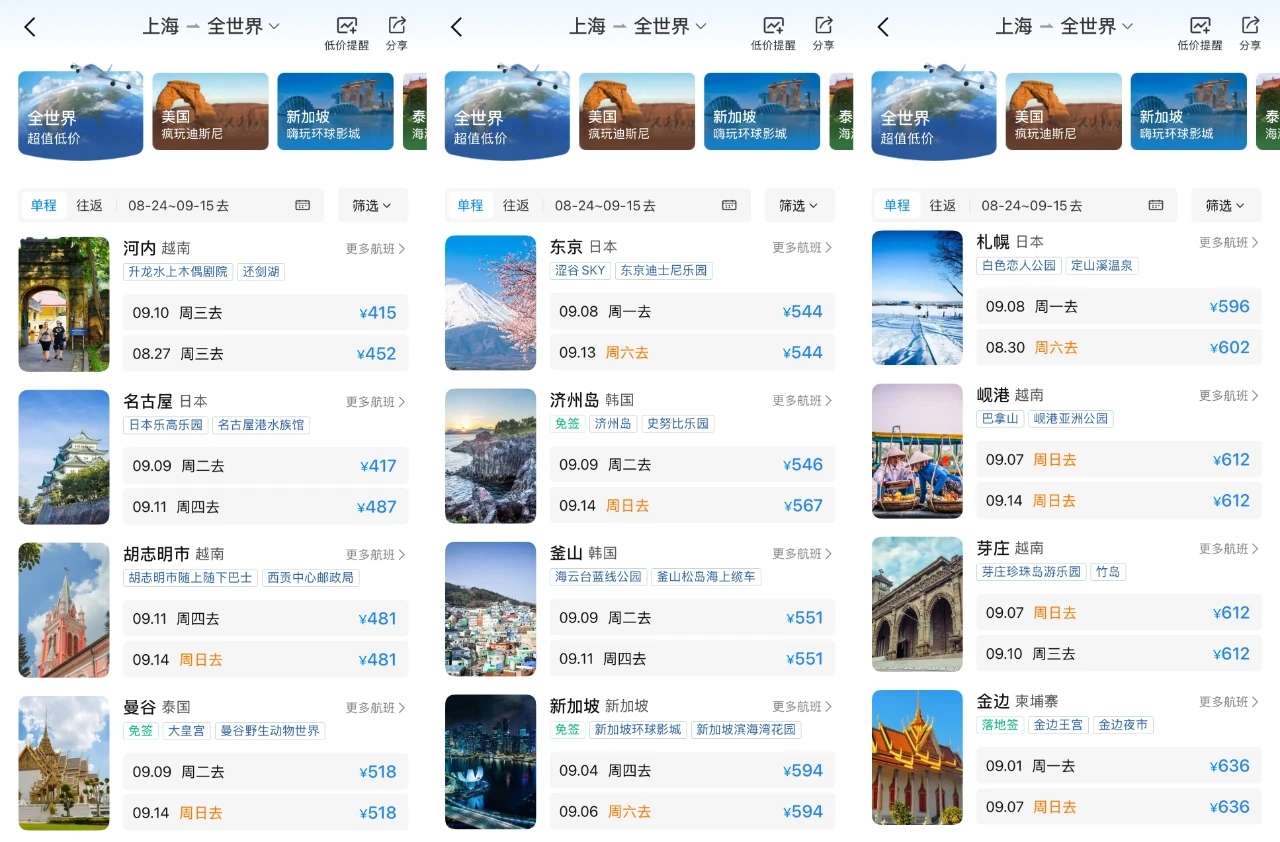
Task: Open the calendar icon in the left 河内 screen date bar
Action: pos(303,205)
